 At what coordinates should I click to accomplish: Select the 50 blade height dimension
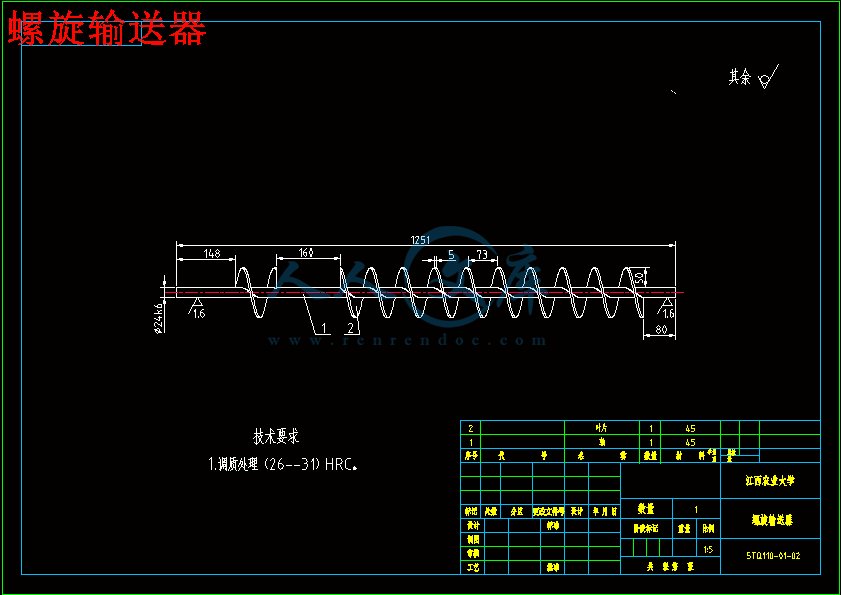639,278
